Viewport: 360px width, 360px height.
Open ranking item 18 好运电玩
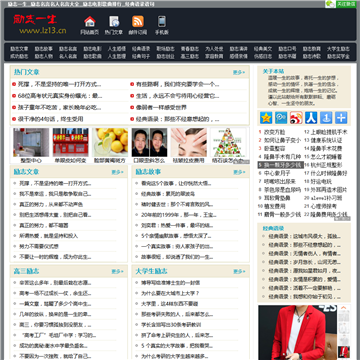[321, 181]
